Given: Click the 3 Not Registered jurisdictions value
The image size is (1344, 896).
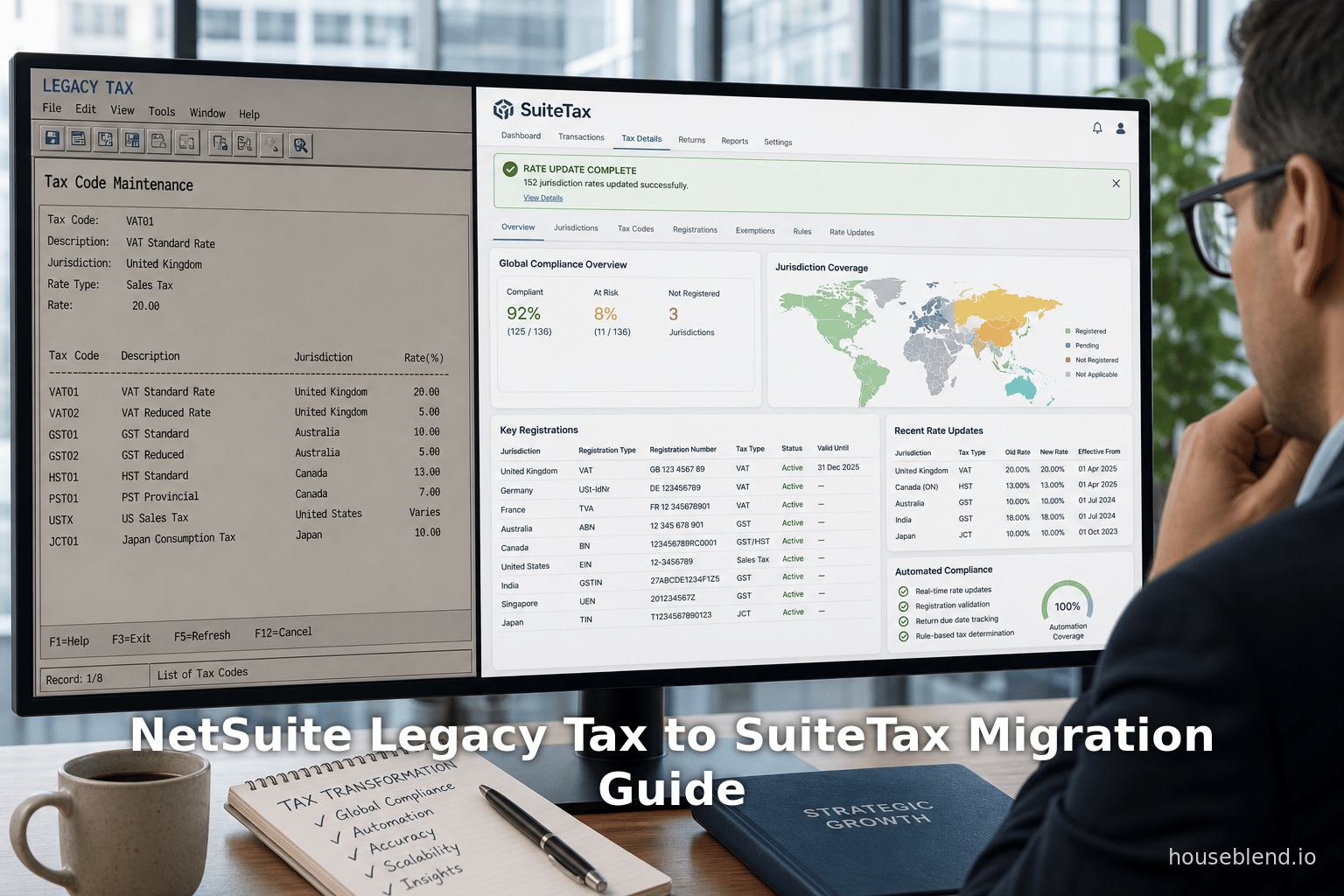Looking at the screenshot, I should 674,314.
